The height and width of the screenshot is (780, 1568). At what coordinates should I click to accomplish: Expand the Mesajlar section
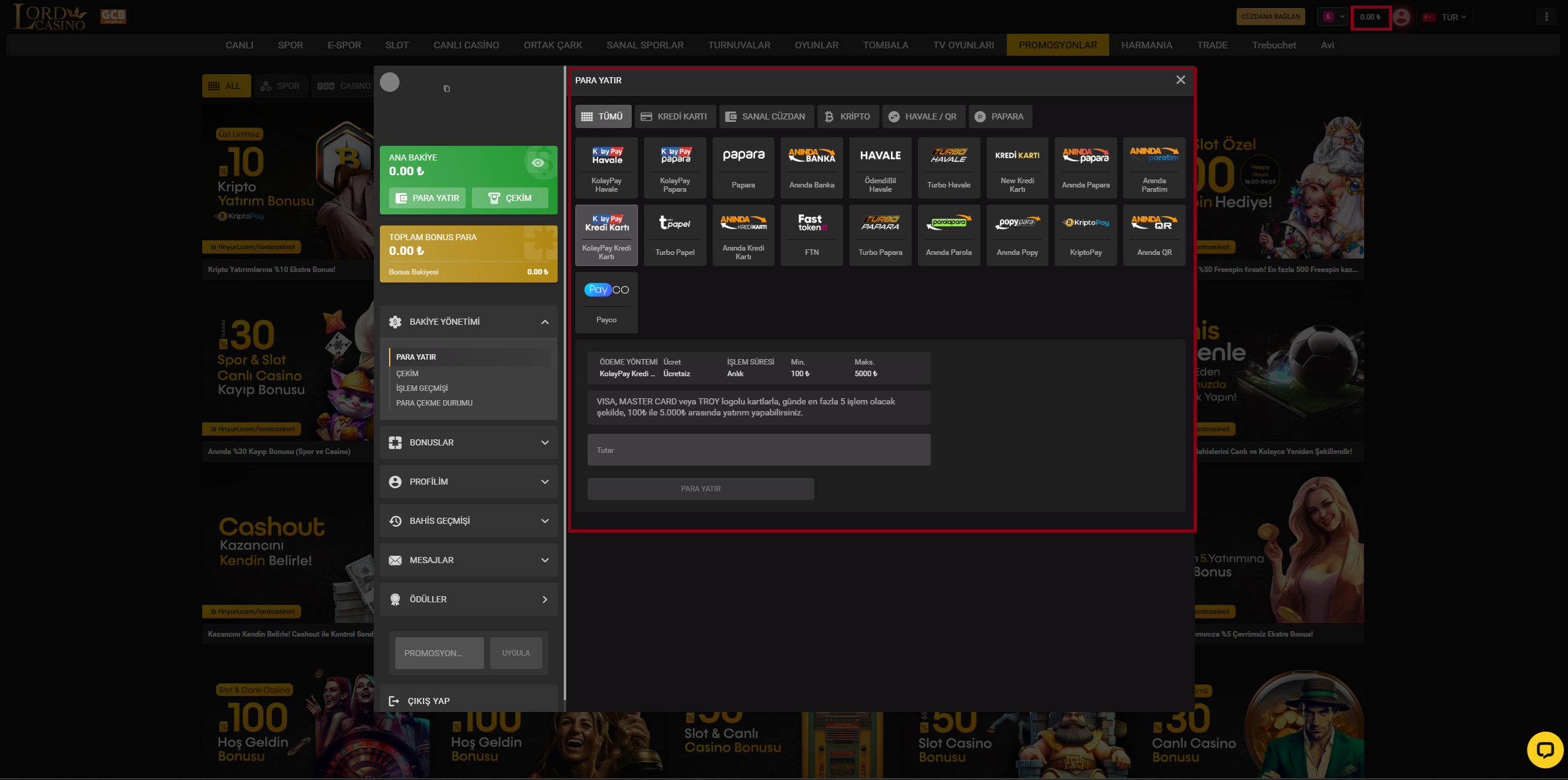(469, 560)
